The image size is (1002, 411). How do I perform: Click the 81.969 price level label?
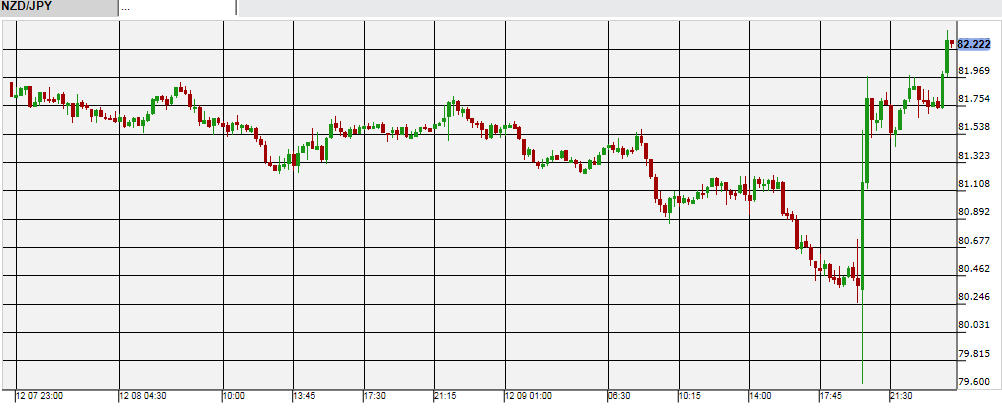[973, 71]
